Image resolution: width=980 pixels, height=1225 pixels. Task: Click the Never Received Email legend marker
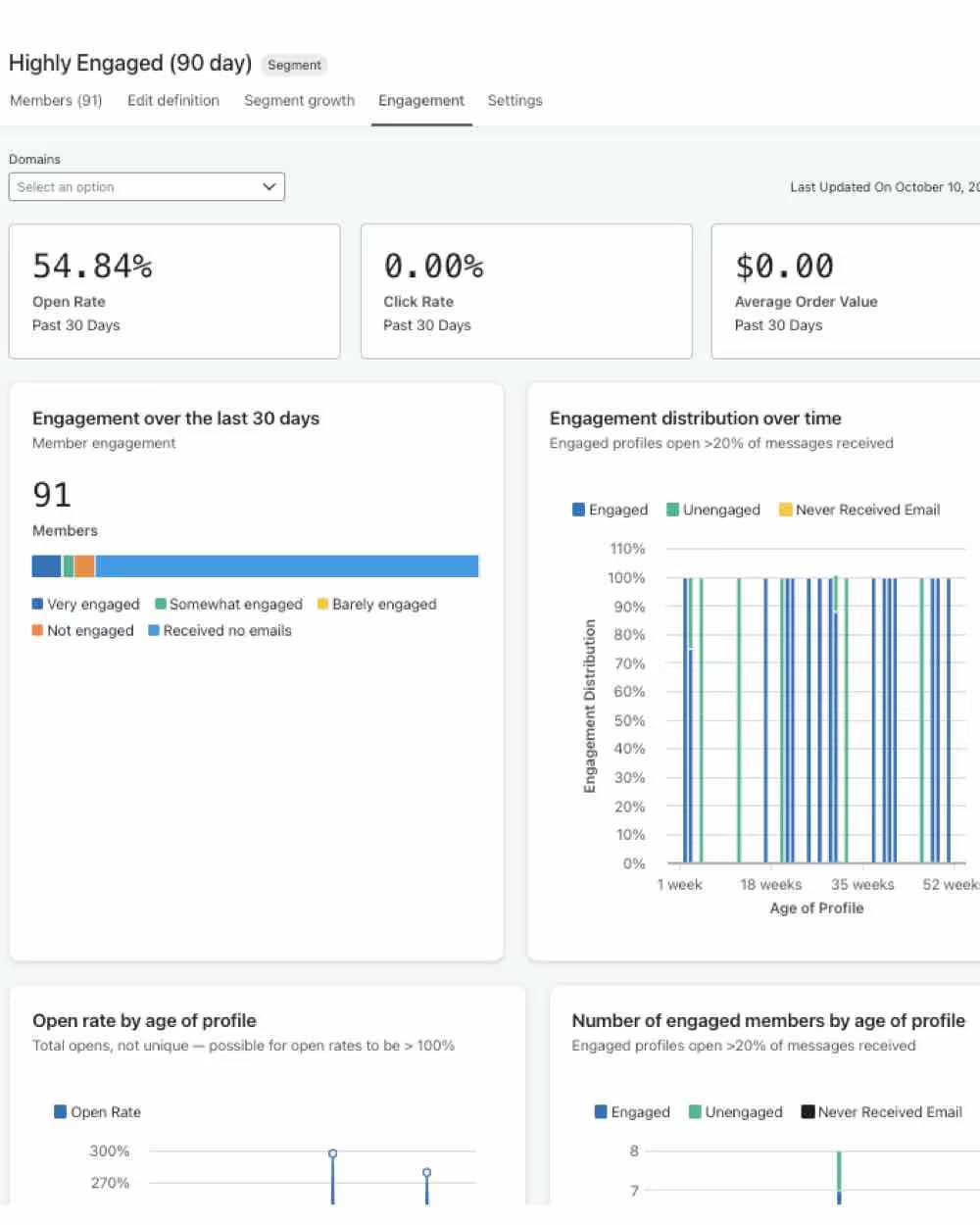[x=785, y=510]
